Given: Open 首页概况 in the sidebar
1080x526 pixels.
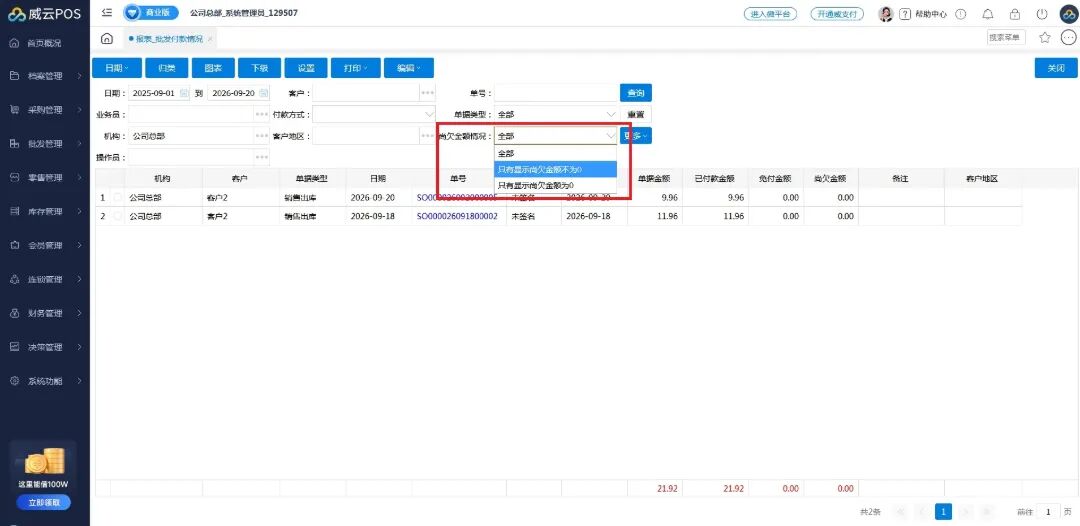Looking at the screenshot, I should 45,43.
